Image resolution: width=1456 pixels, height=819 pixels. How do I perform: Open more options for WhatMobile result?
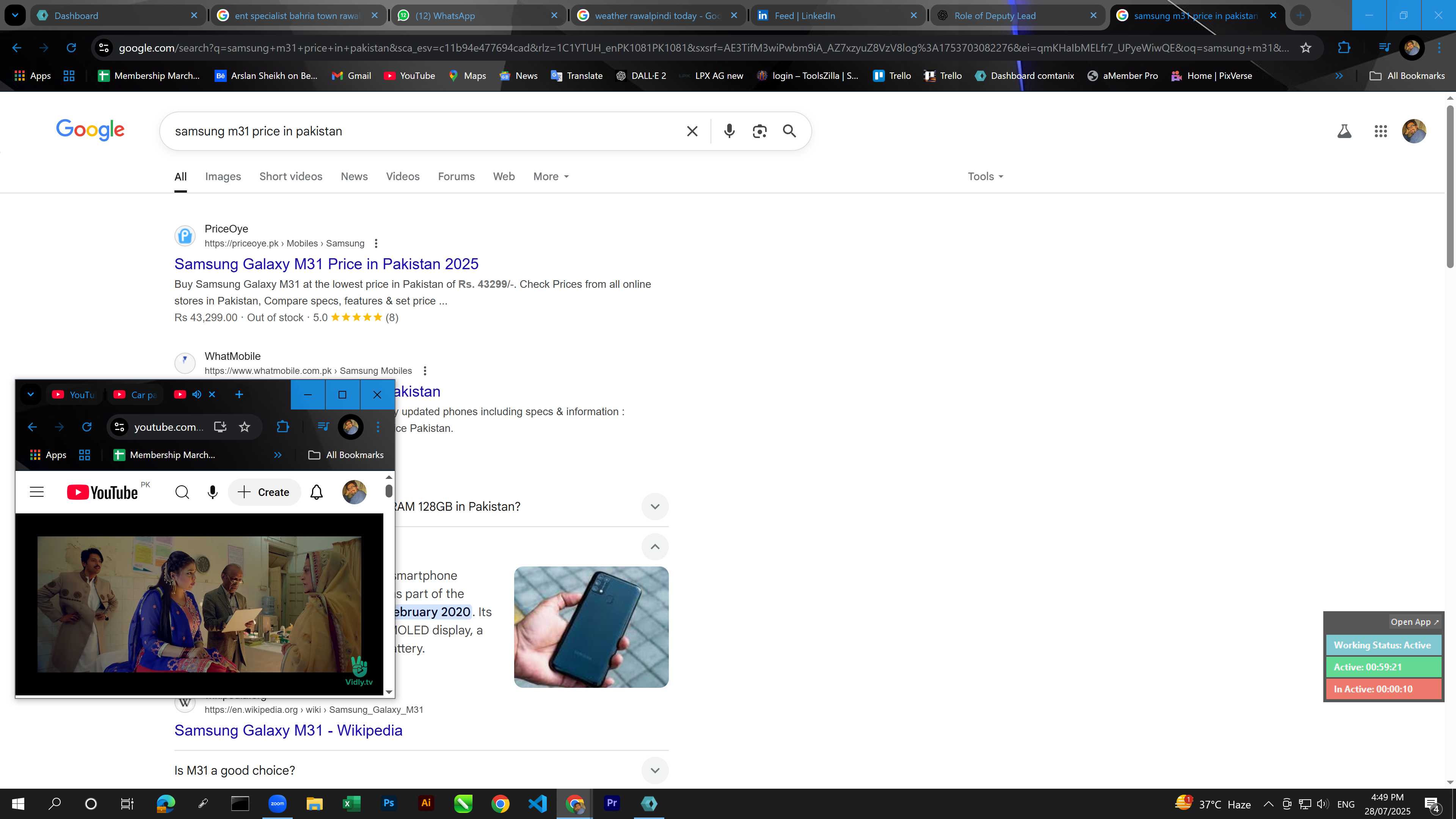[425, 371]
